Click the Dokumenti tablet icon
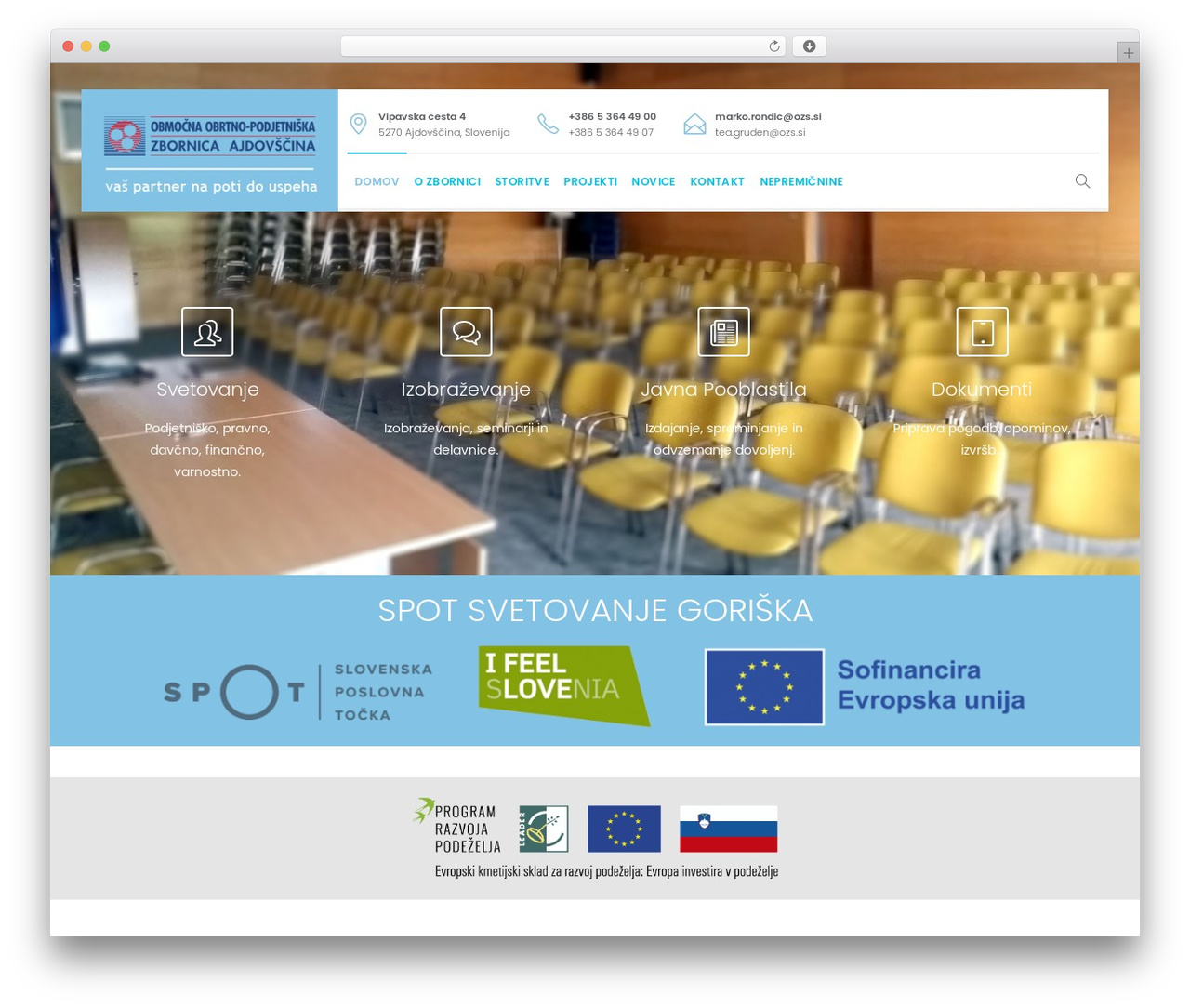Image resolution: width=1190 pixels, height=1008 pixels. click(x=982, y=332)
